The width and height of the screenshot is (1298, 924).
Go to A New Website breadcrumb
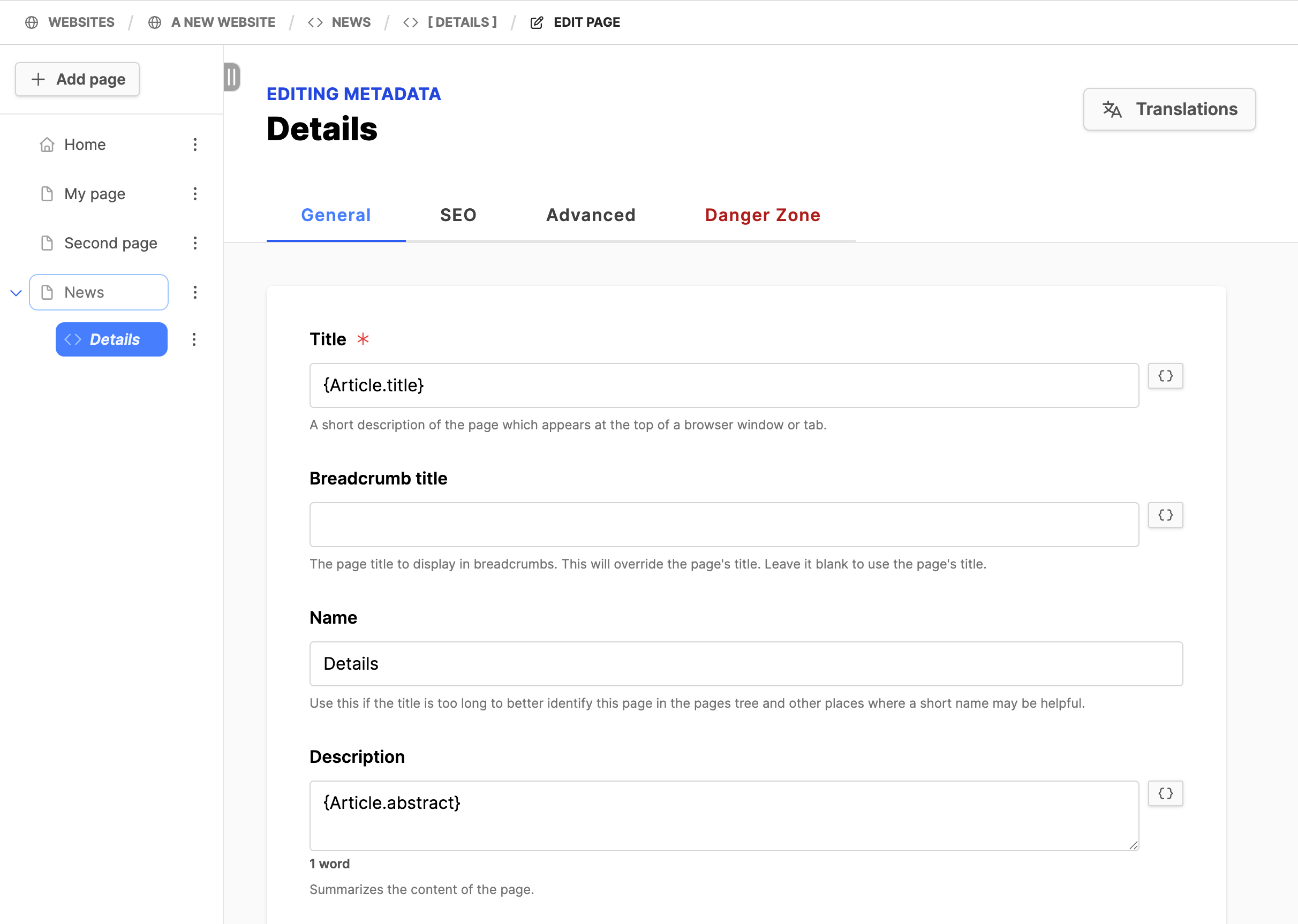point(223,22)
